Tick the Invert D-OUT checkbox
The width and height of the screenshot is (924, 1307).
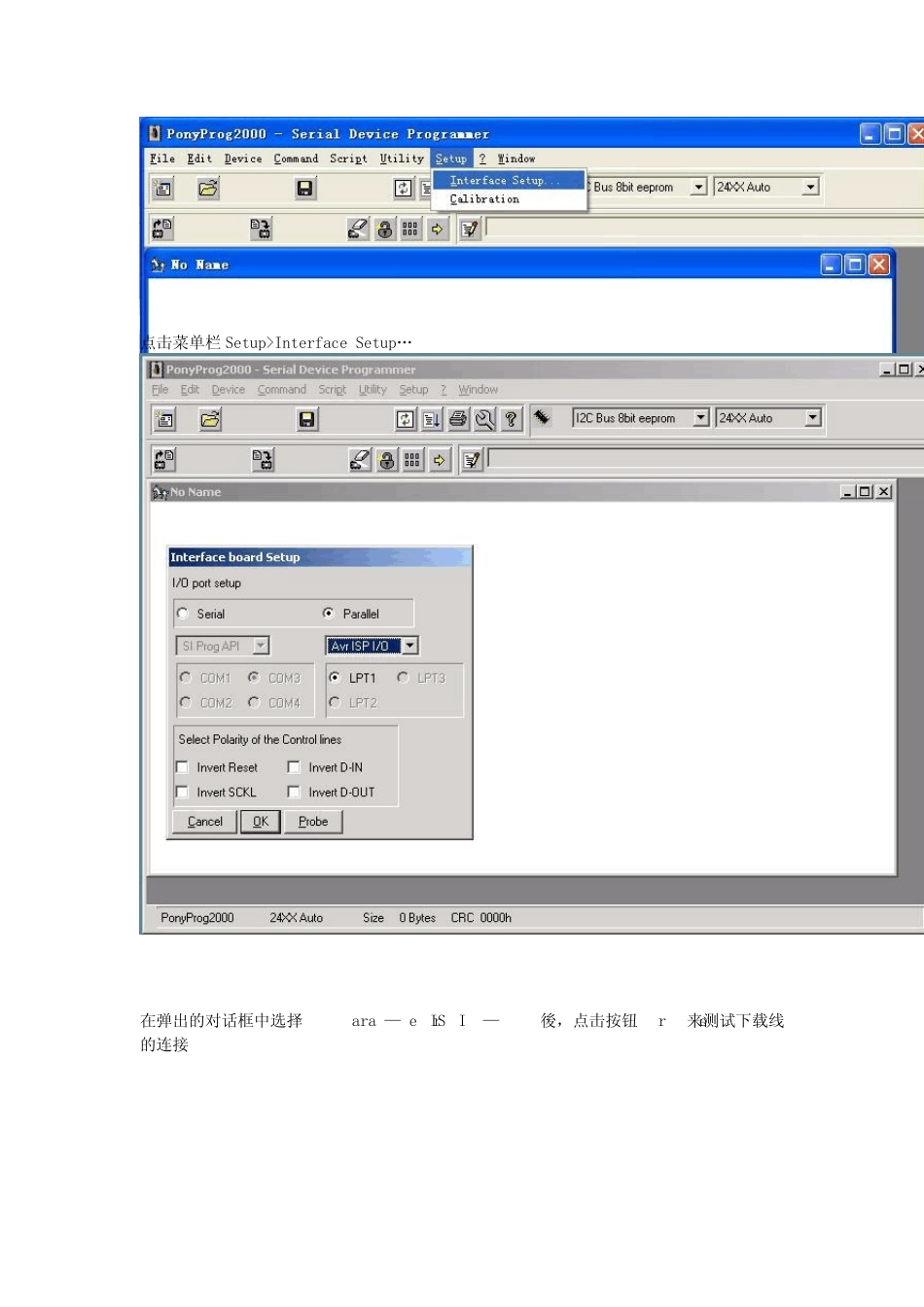click(x=294, y=793)
